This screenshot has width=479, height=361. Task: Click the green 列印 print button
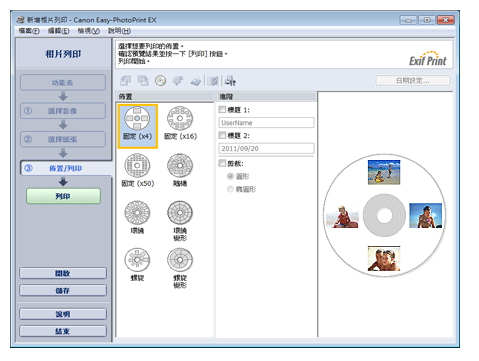point(63,196)
